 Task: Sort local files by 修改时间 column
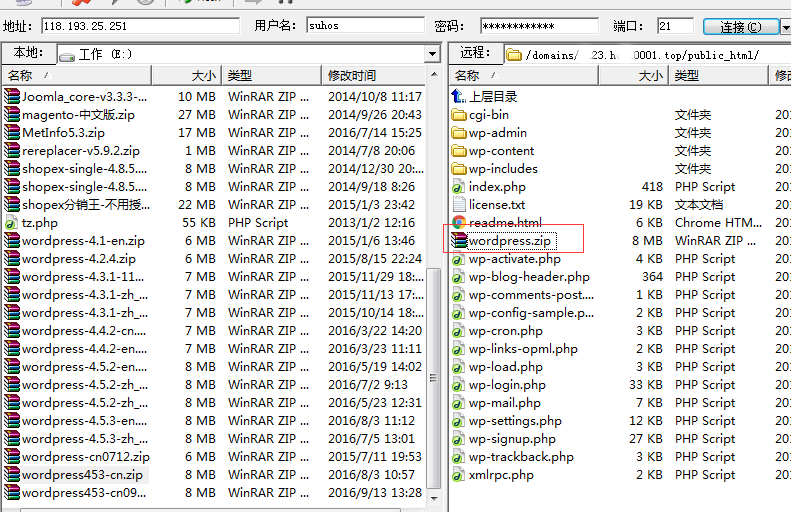coord(374,76)
